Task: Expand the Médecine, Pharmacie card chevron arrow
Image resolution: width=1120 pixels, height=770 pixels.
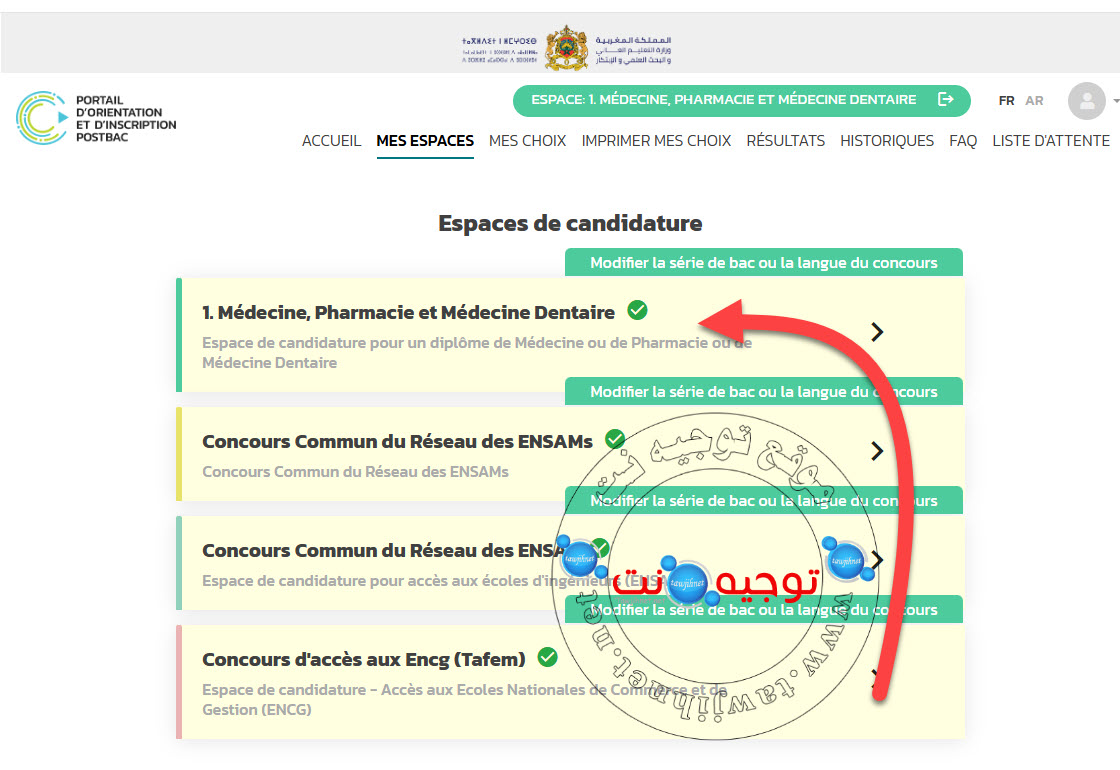Action: pyautogui.click(x=878, y=332)
